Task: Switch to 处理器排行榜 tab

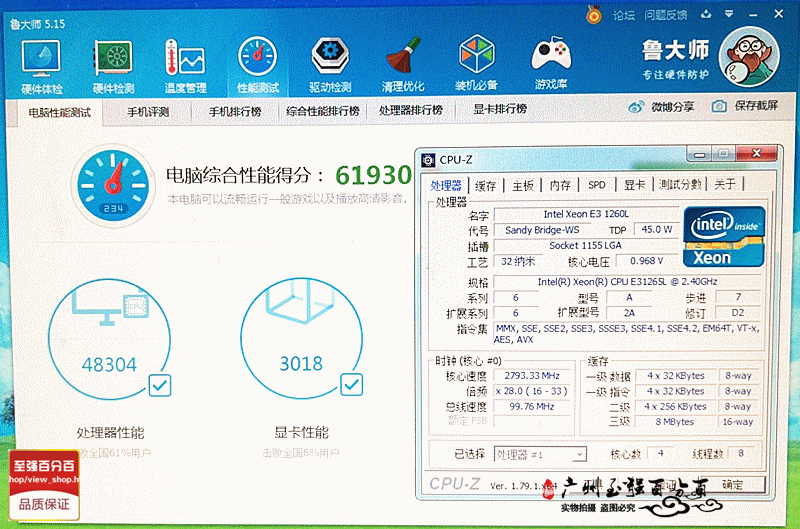Action: point(411,110)
